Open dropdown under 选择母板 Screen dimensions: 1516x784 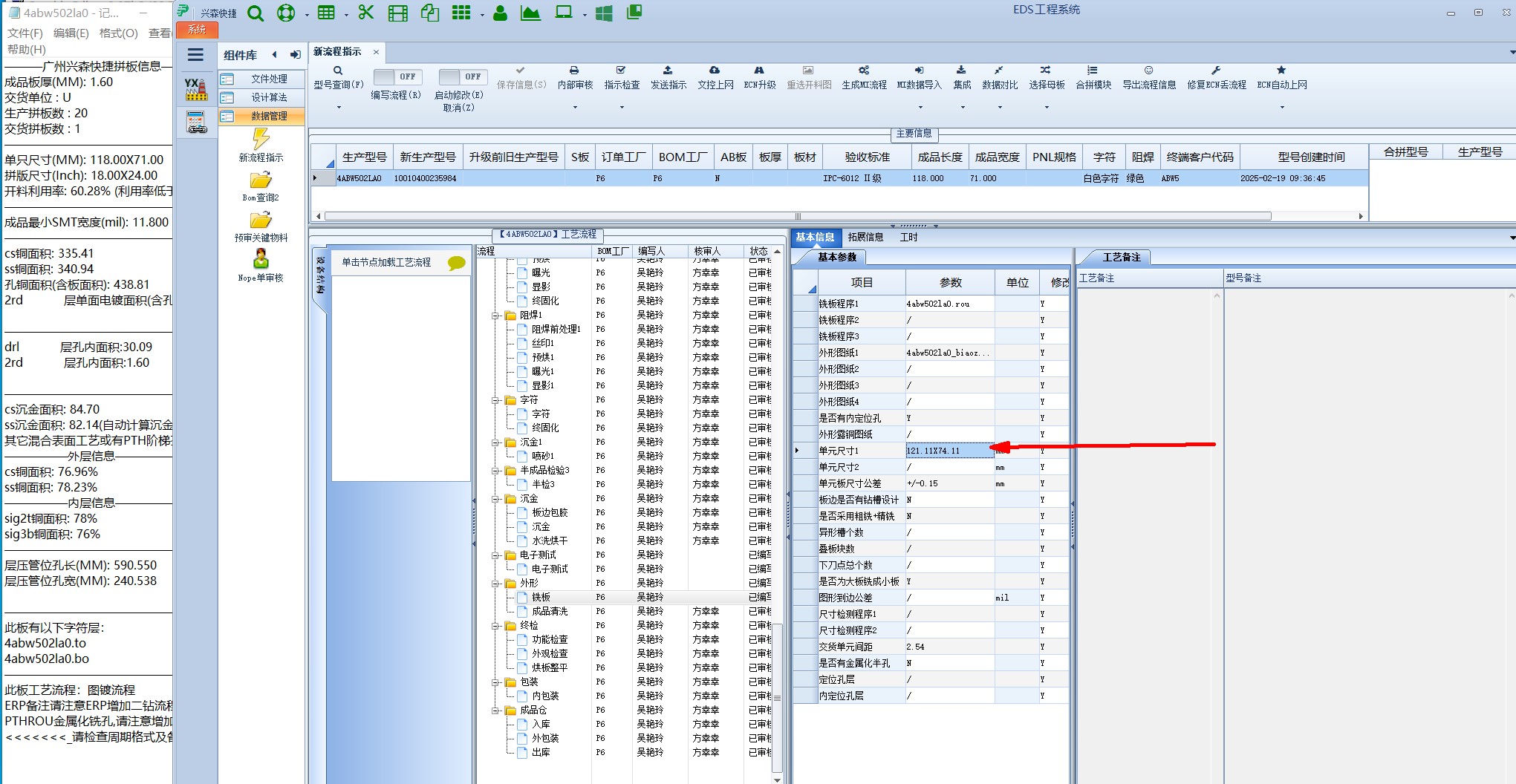click(1047, 108)
